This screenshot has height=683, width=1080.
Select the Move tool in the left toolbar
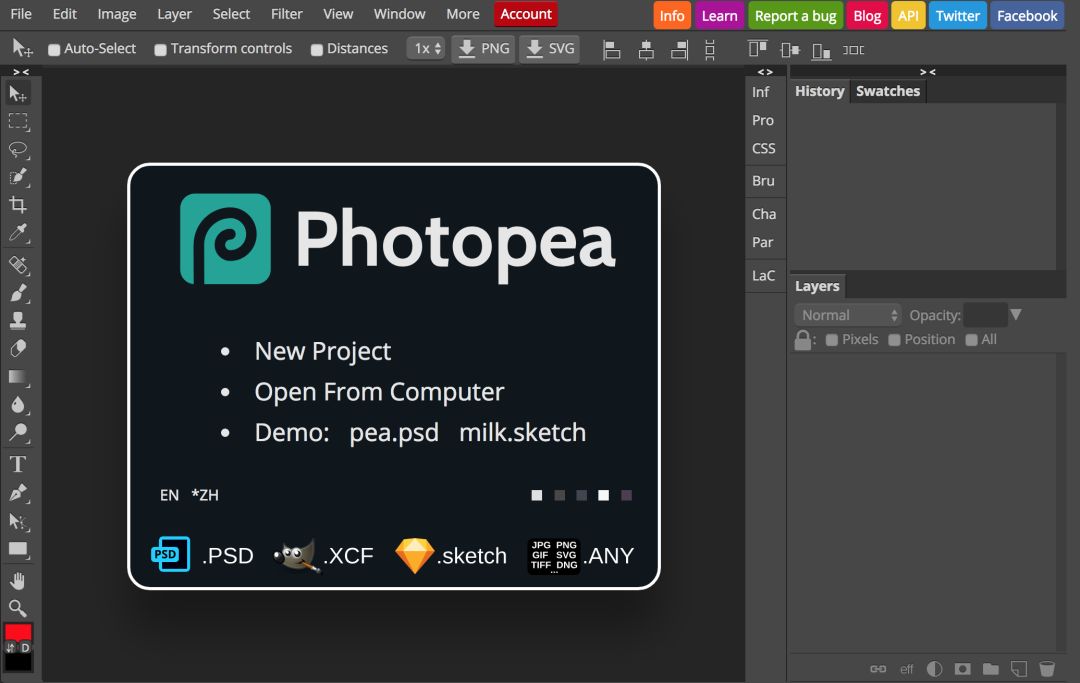click(18, 94)
